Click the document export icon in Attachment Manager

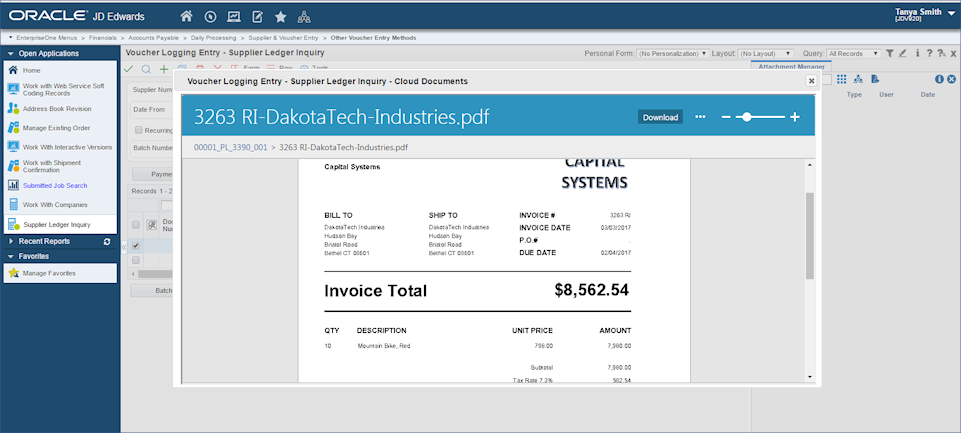875,79
